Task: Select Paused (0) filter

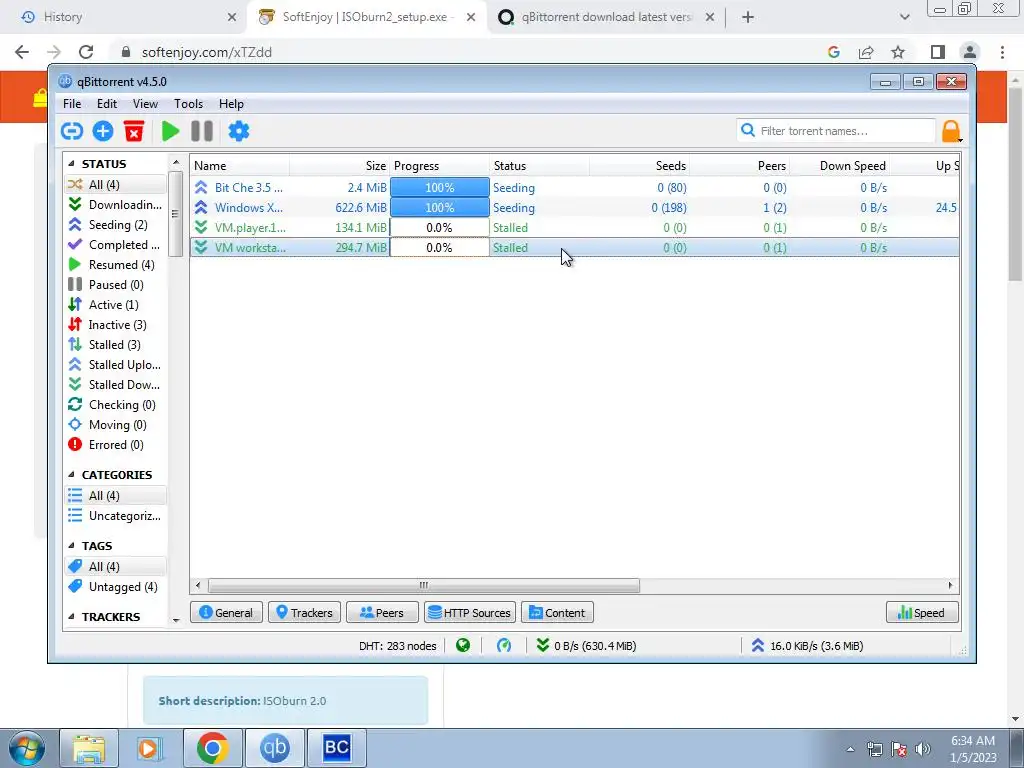Action: pos(116,285)
